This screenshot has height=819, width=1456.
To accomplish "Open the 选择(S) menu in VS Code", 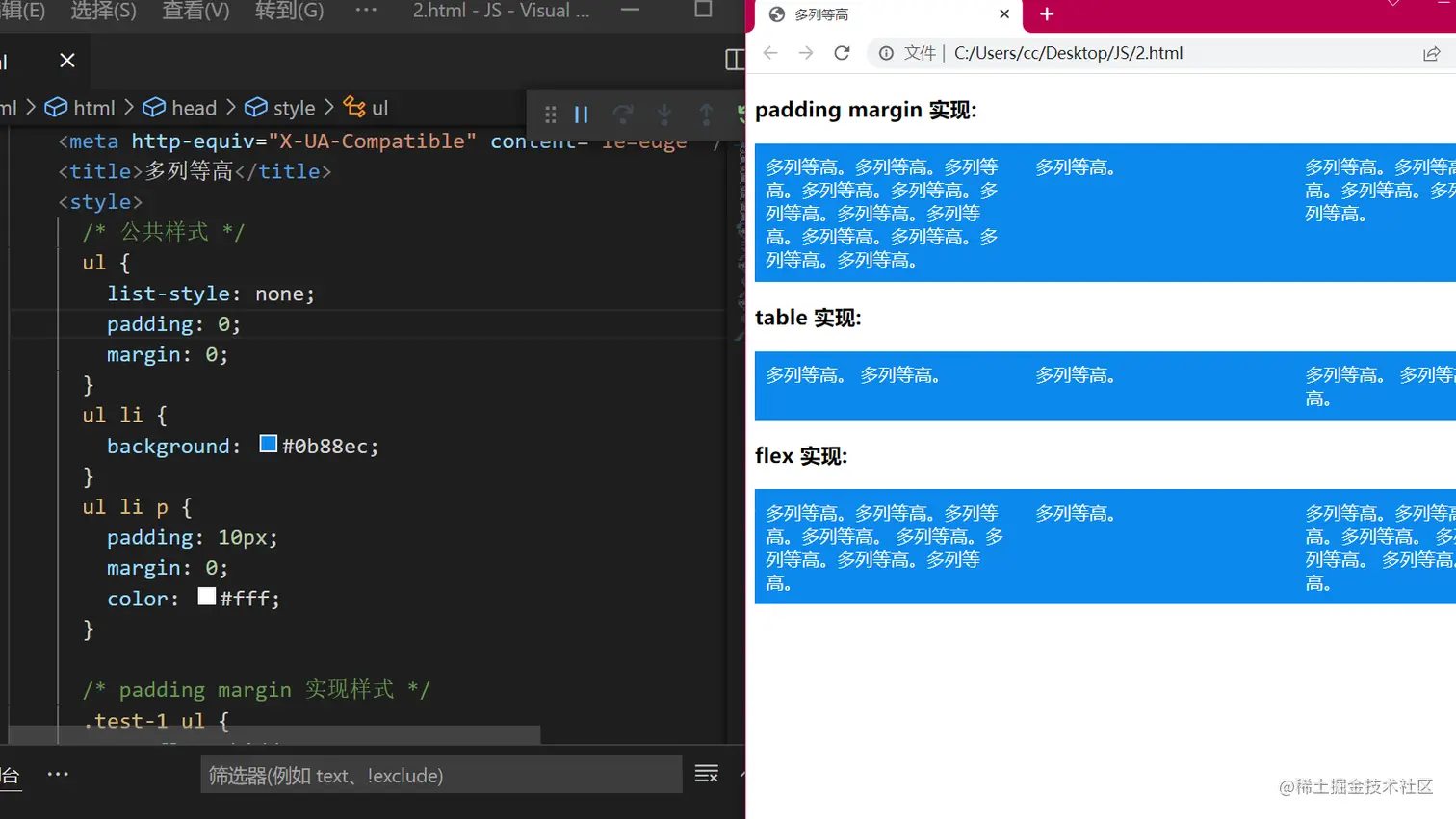I will pyautogui.click(x=103, y=11).
